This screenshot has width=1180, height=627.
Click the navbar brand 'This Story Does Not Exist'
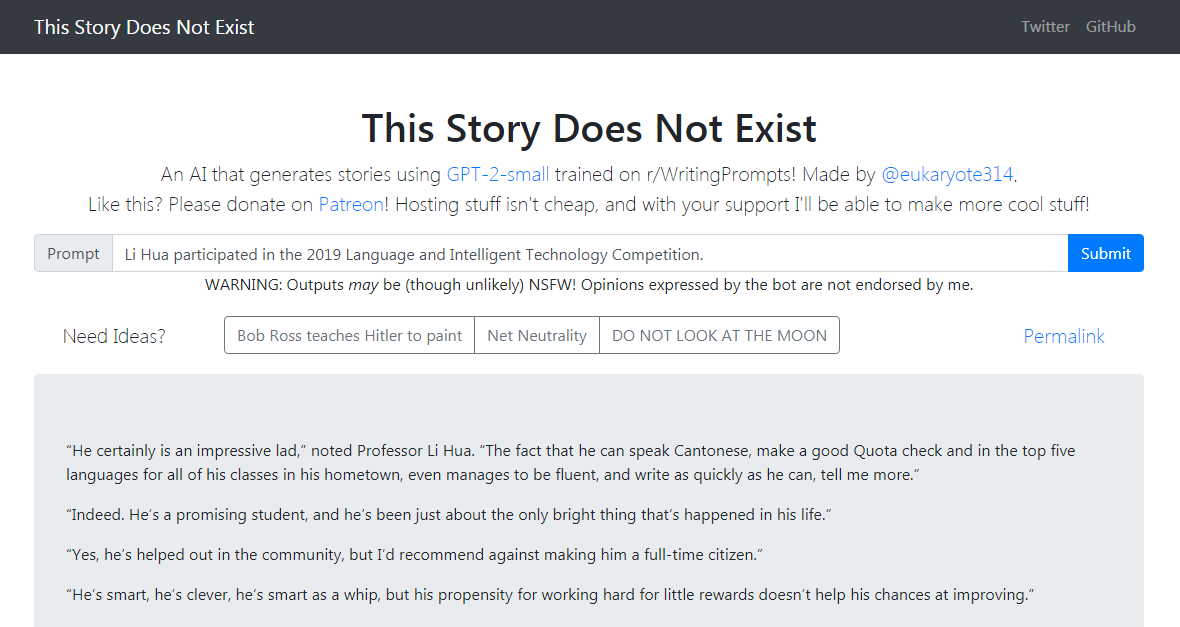coord(144,27)
